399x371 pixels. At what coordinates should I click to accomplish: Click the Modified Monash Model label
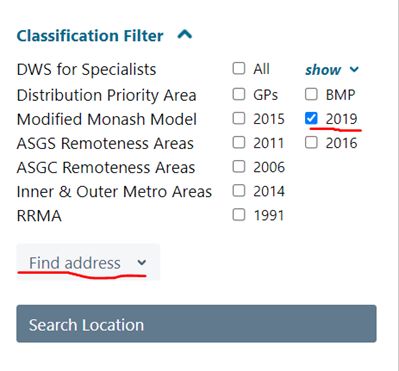coord(107,119)
